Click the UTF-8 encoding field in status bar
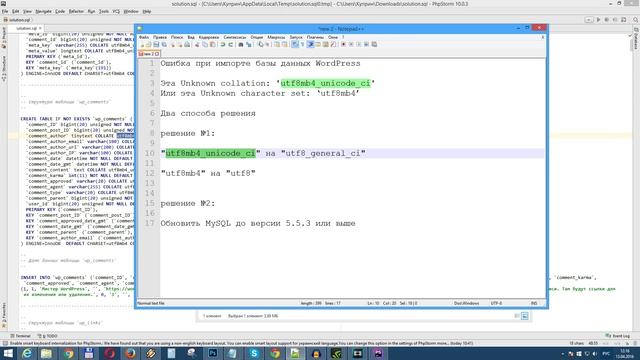This screenshot has height=360, width=640. point(496,303)
